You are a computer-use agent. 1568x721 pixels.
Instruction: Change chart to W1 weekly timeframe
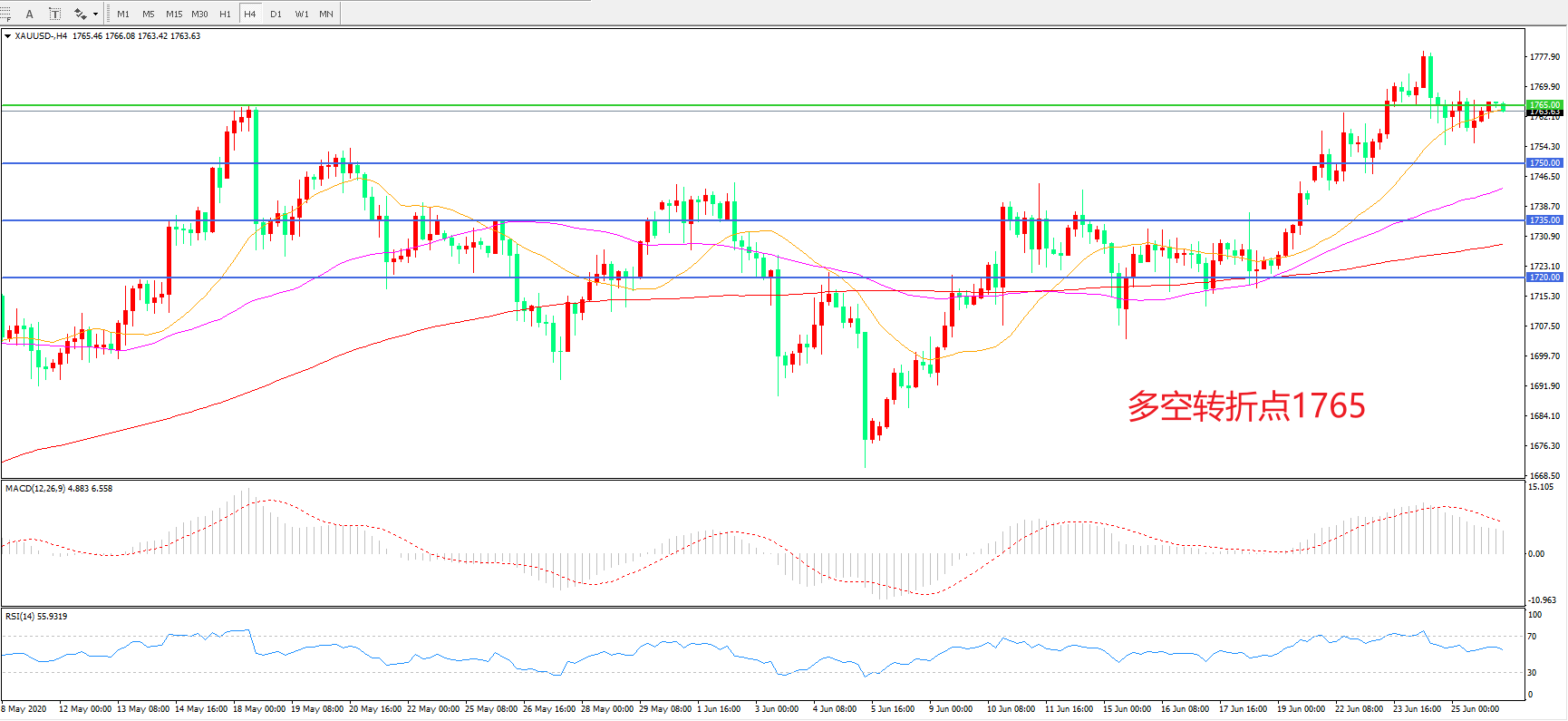[x=301, y=14]
